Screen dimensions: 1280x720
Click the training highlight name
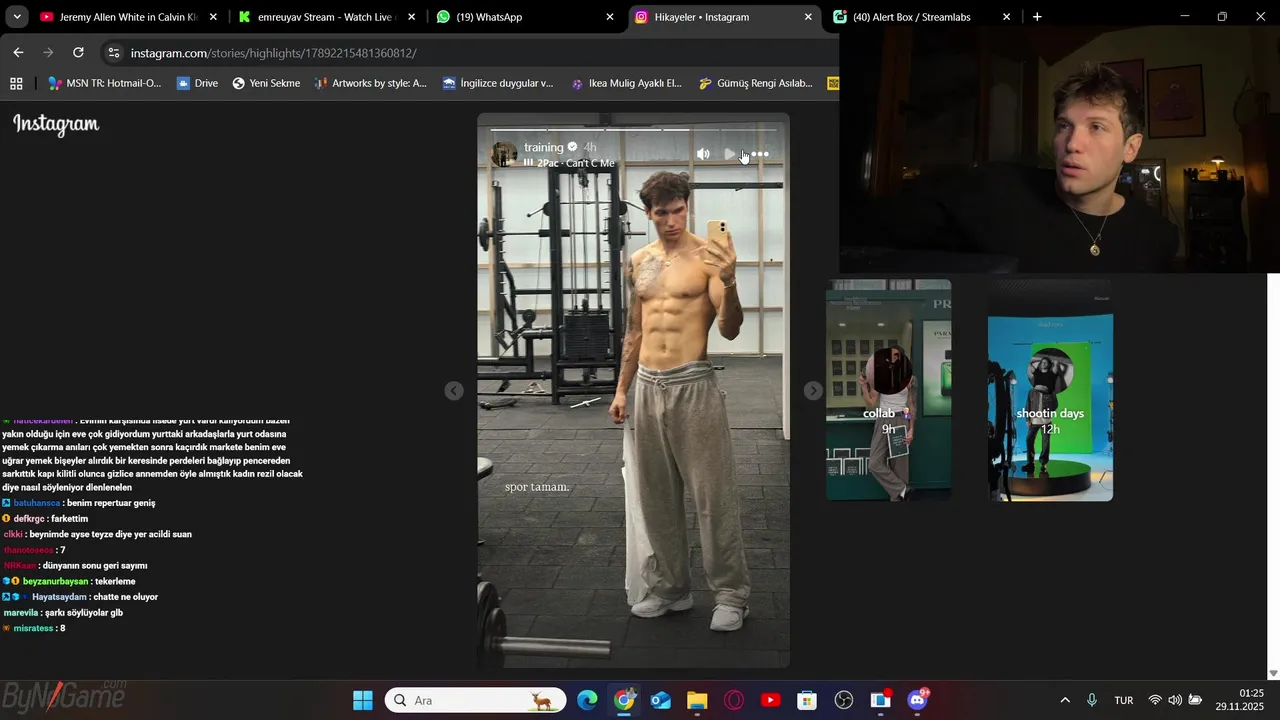point(544,147)
